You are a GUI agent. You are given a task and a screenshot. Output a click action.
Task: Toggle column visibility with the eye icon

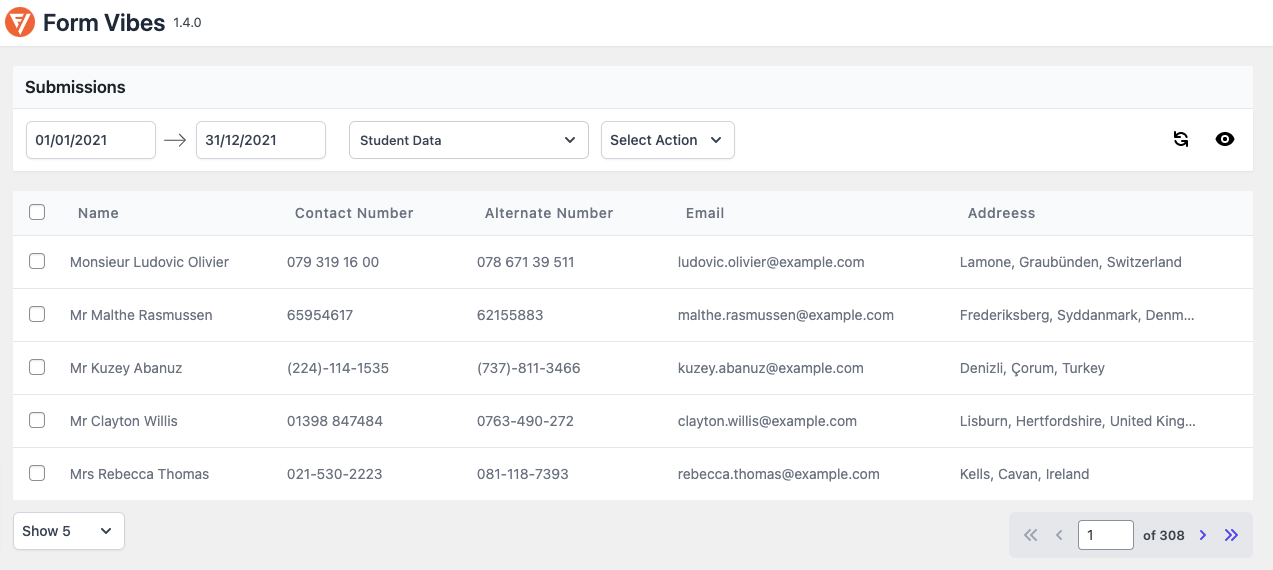(x=1225, y=140)
